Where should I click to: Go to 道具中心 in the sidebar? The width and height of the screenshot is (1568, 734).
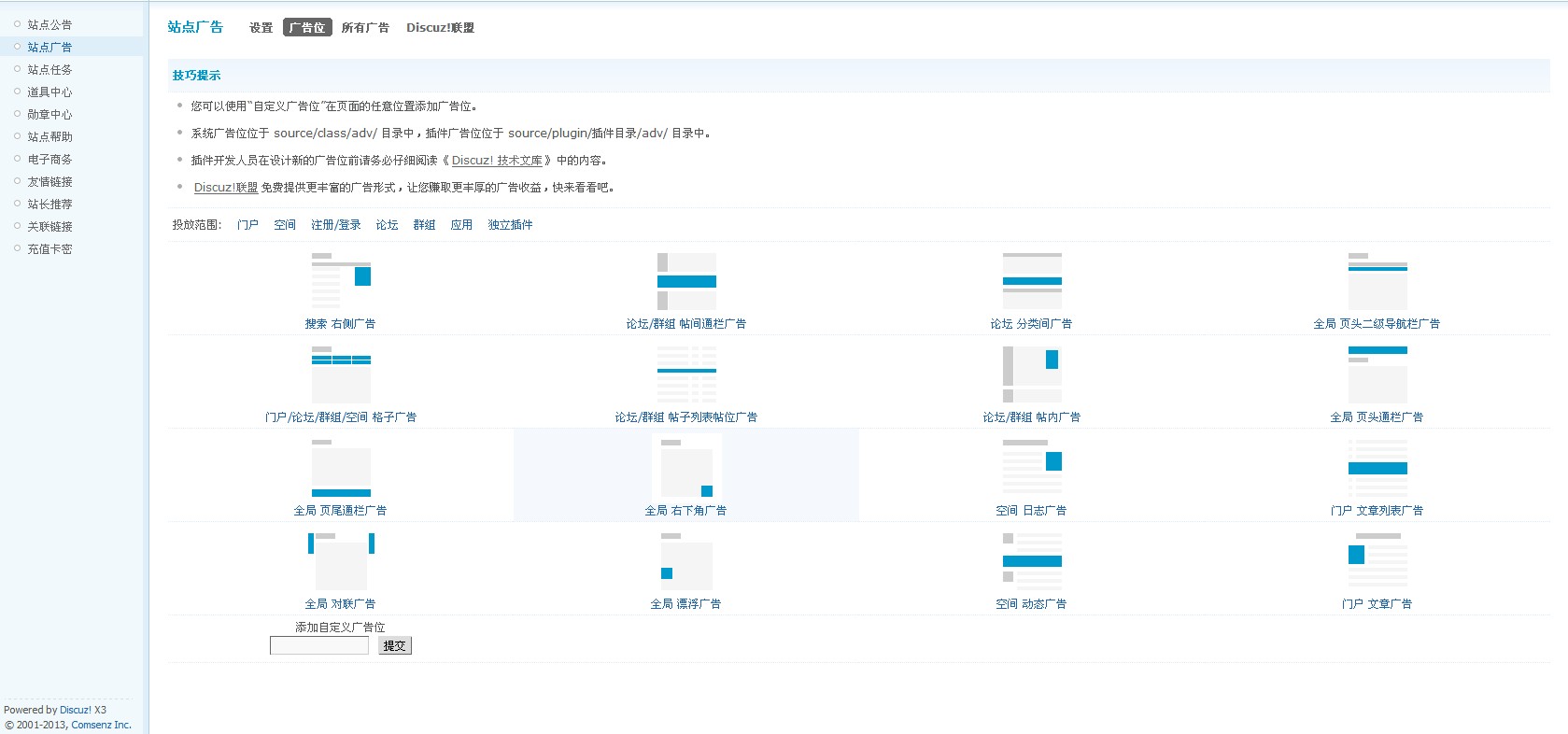(49, 92)
